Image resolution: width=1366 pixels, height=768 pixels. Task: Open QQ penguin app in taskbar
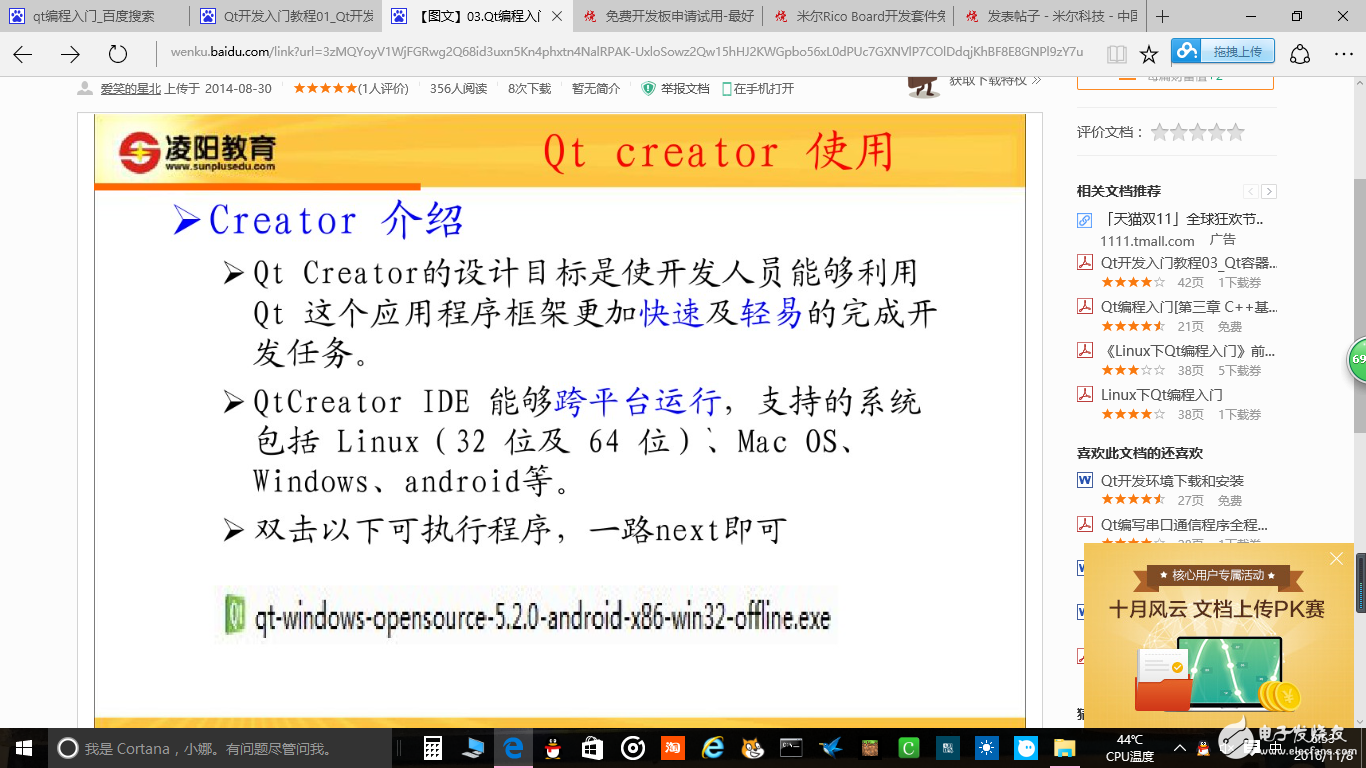(x=552, y=748)
